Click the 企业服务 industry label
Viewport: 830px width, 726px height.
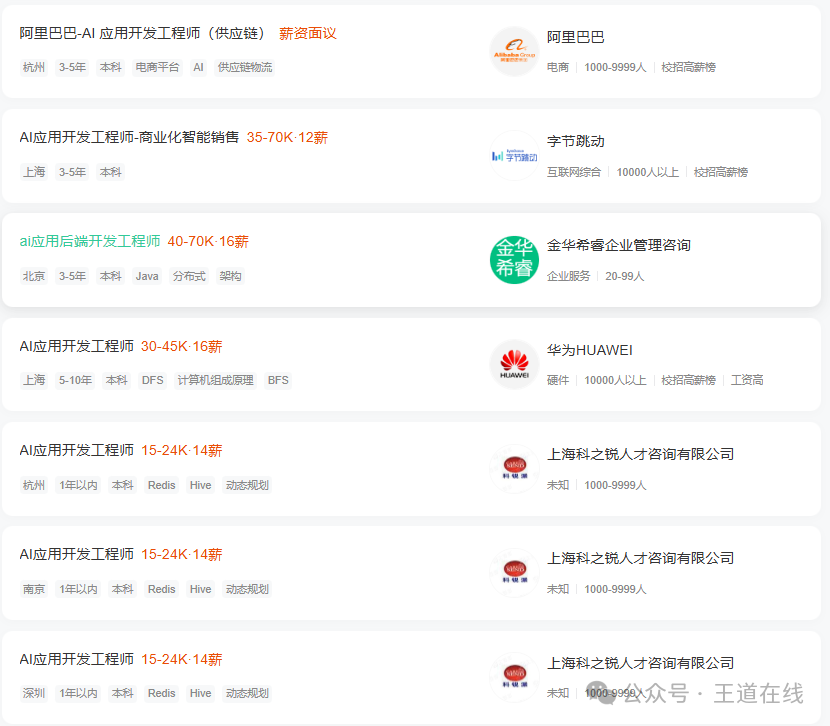coord(569,276)
